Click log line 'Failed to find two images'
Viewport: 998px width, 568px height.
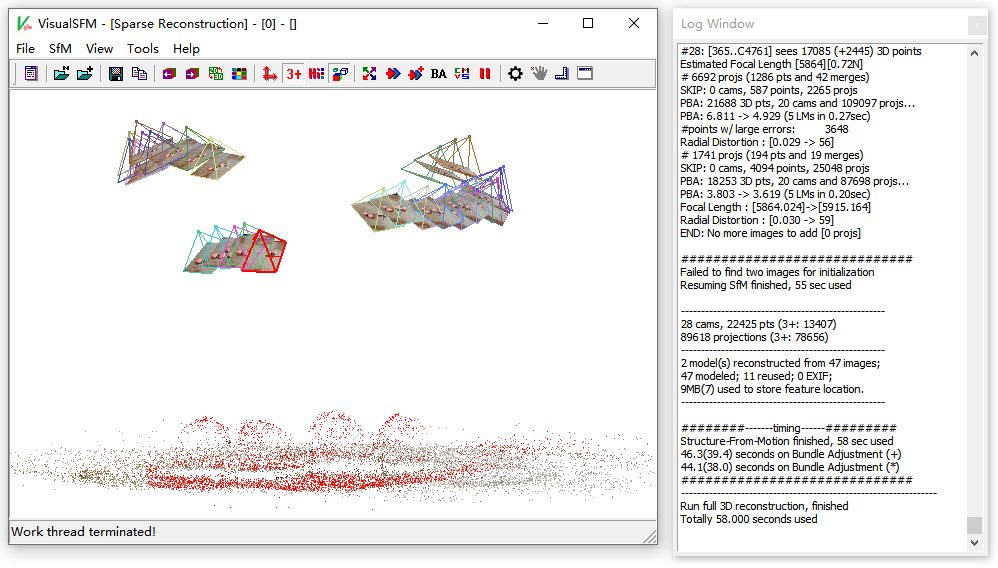pyautogui.click(x=777, y=272)
